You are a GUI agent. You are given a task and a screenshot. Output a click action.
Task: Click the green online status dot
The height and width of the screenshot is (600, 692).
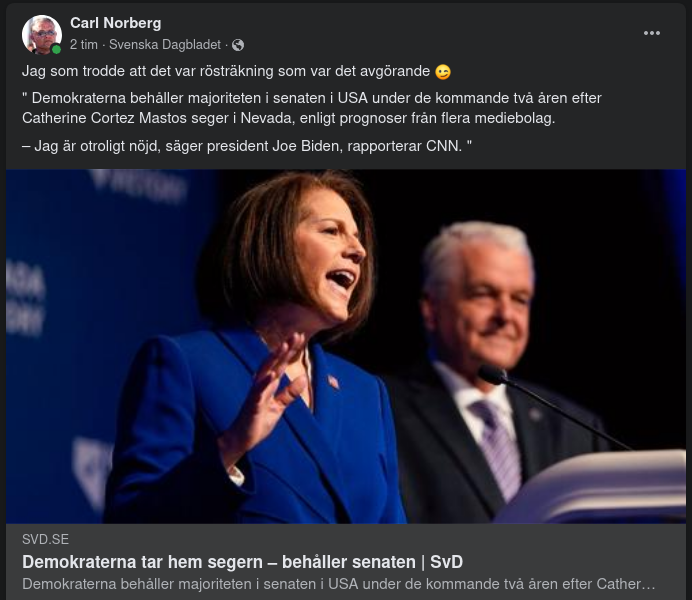[57, 49]
